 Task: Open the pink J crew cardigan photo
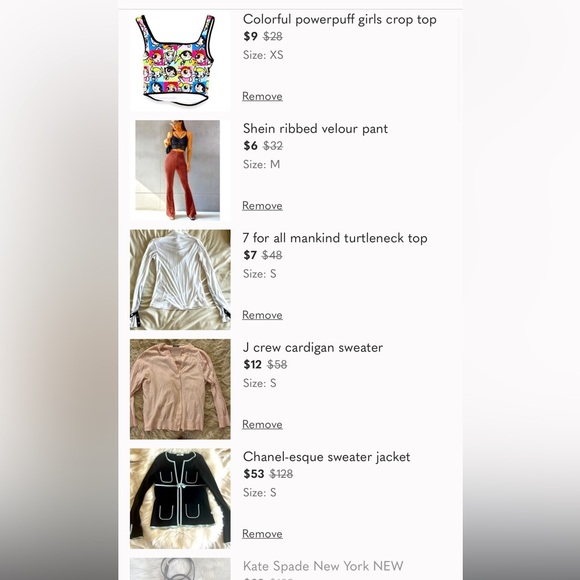180,389
